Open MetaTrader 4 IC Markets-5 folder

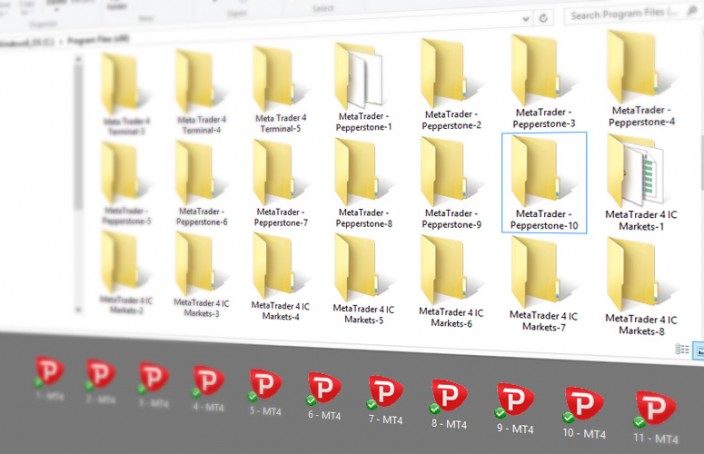(x=364, y=279)
